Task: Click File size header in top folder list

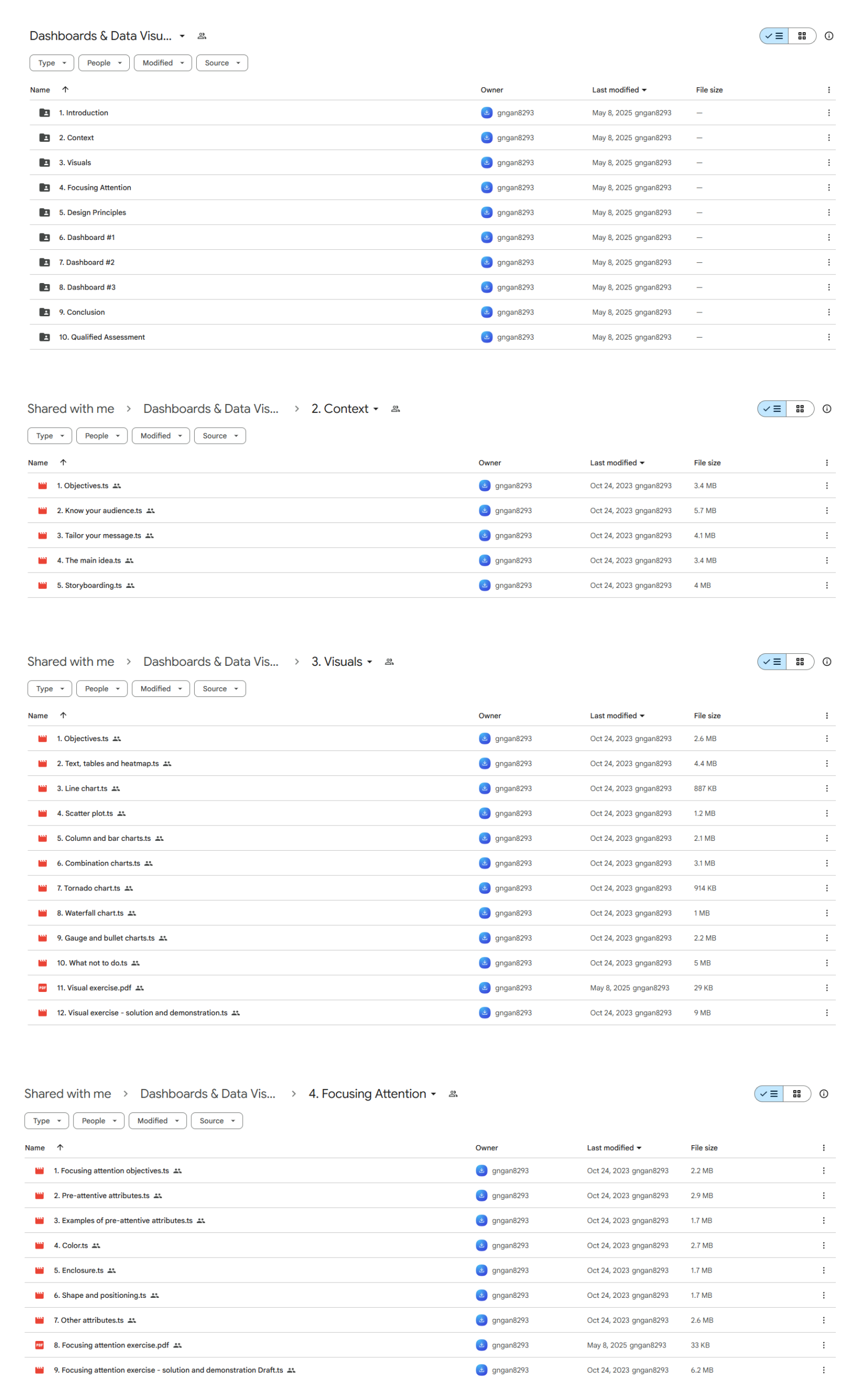Action: point(709,89)
